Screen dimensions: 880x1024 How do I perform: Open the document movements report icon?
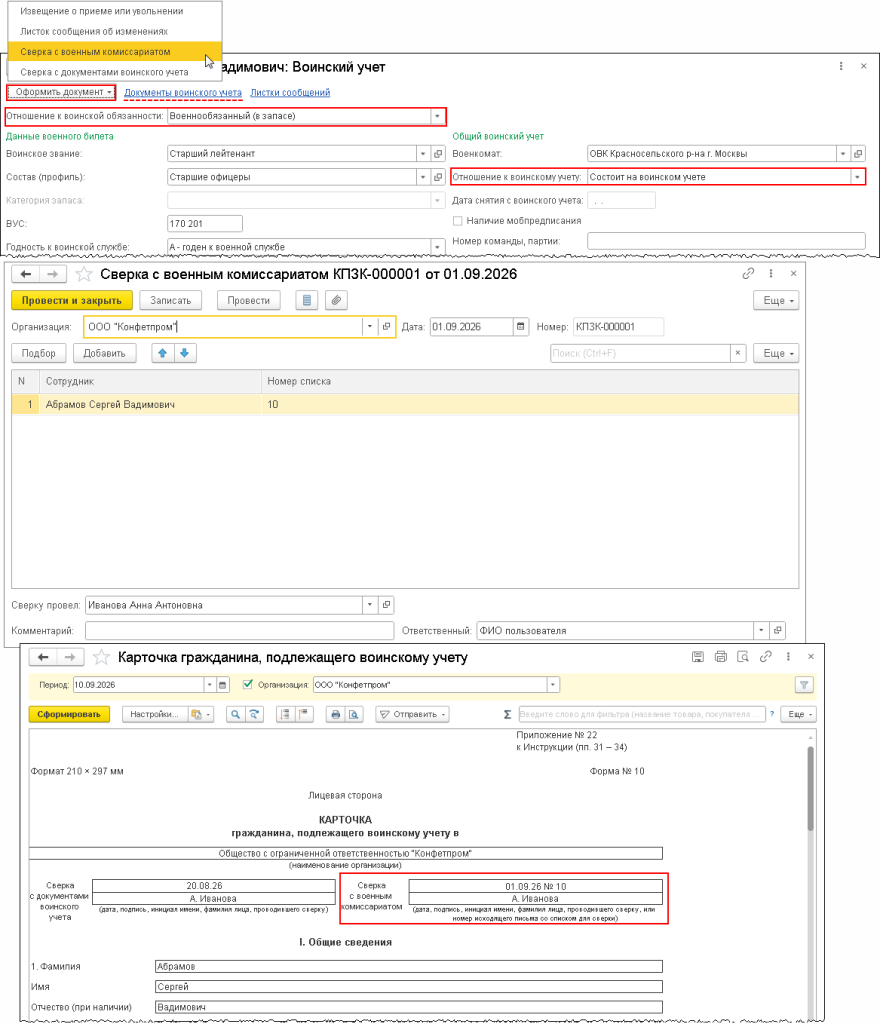pos(307,300)
